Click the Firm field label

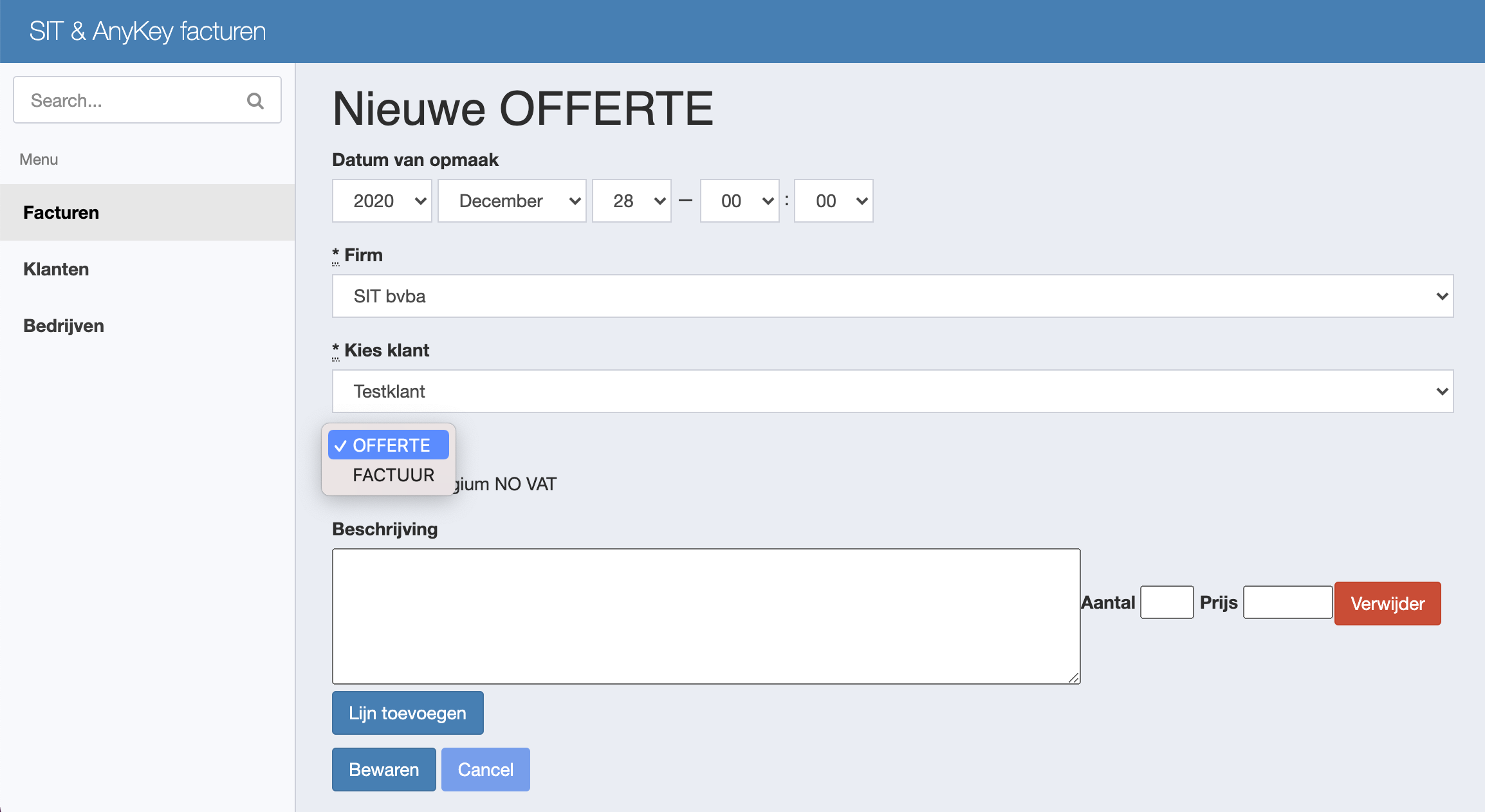click(x=358, y=255)
